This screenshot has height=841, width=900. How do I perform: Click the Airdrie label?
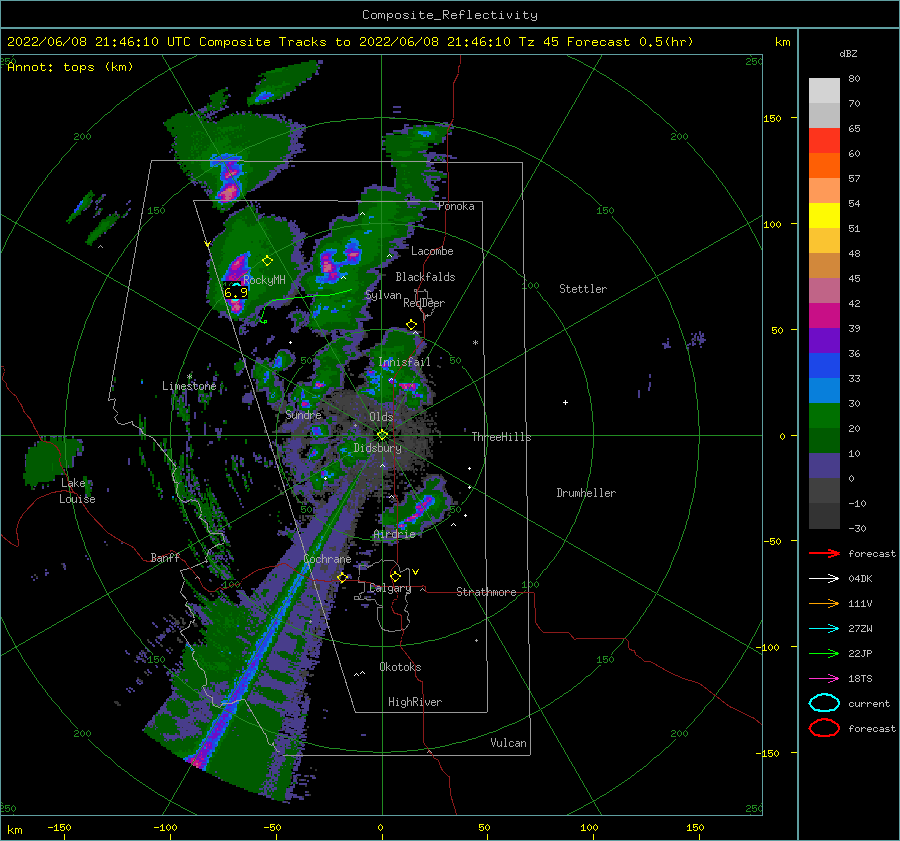point(394,534)
